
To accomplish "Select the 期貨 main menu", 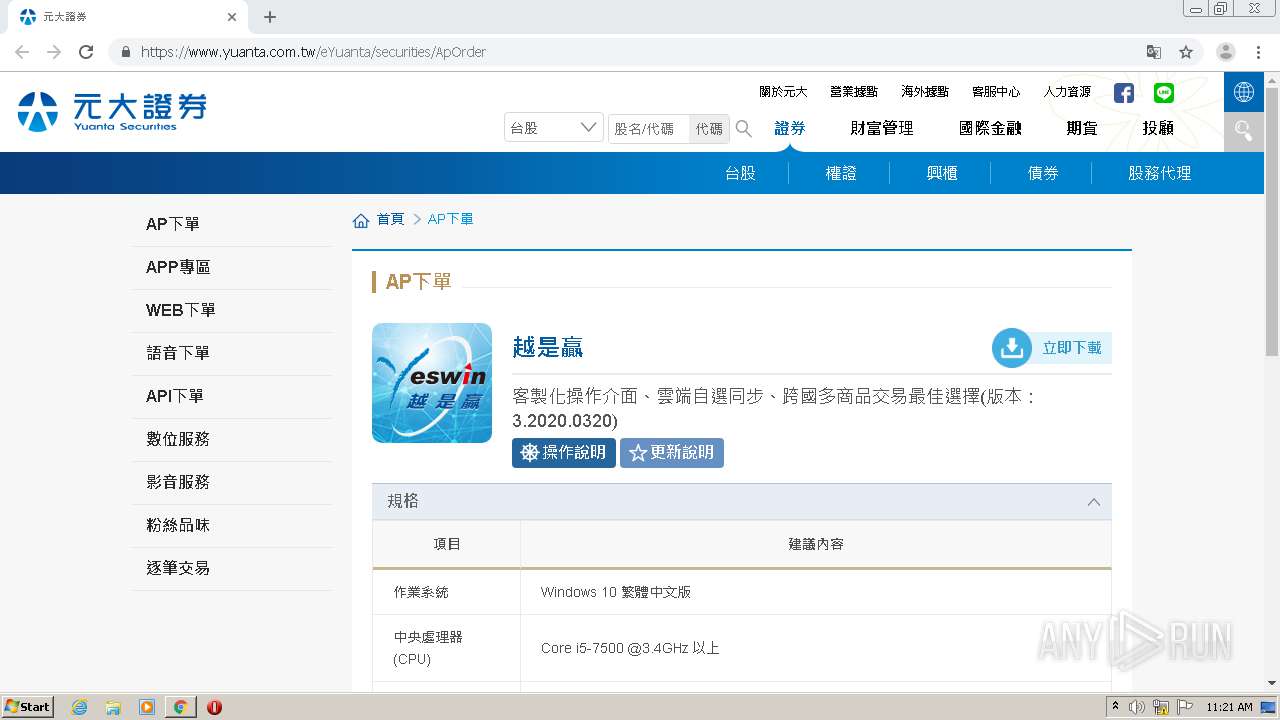I will click(1082, 128).
